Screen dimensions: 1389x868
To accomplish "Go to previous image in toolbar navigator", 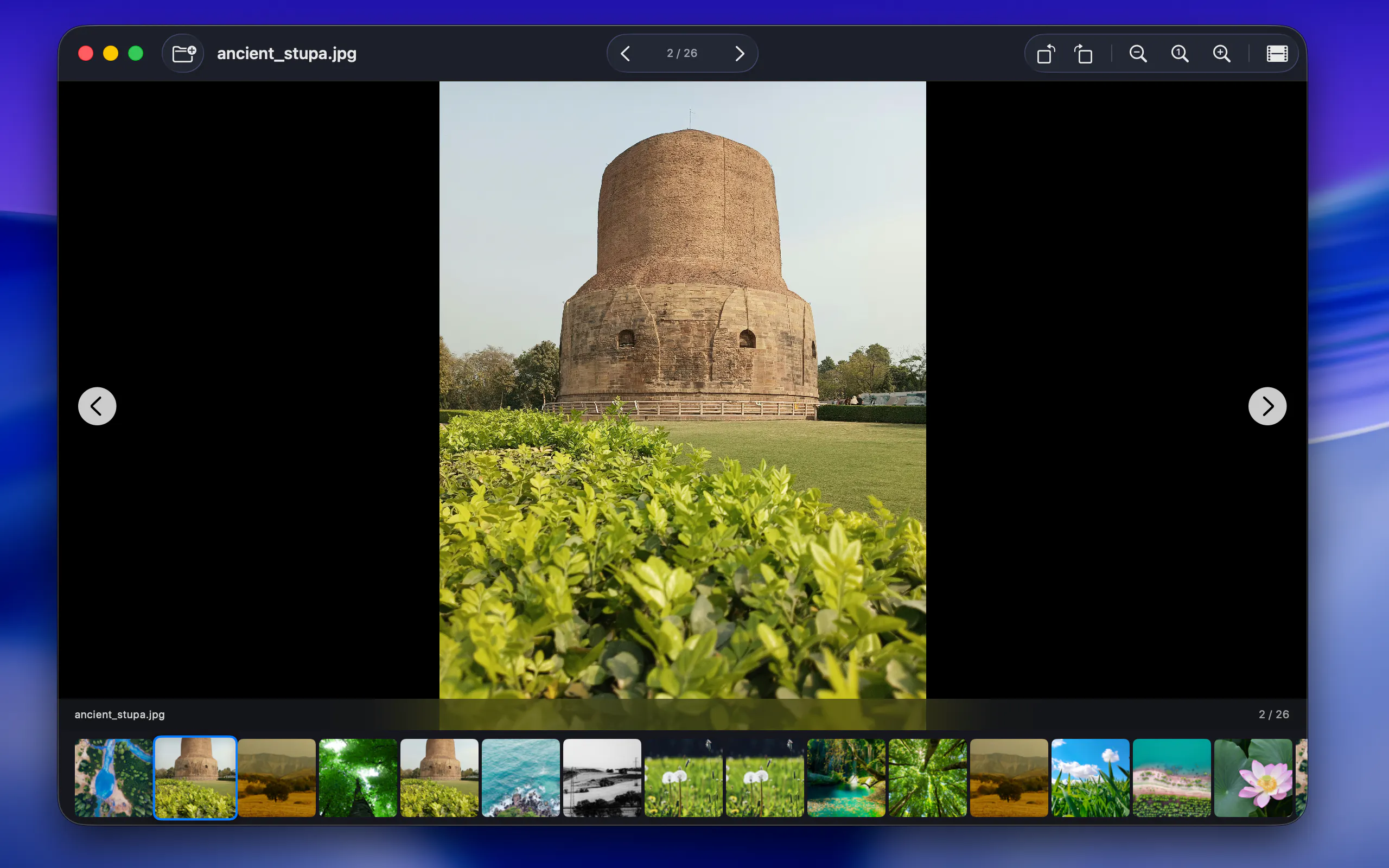I will [x=626, y=53].
